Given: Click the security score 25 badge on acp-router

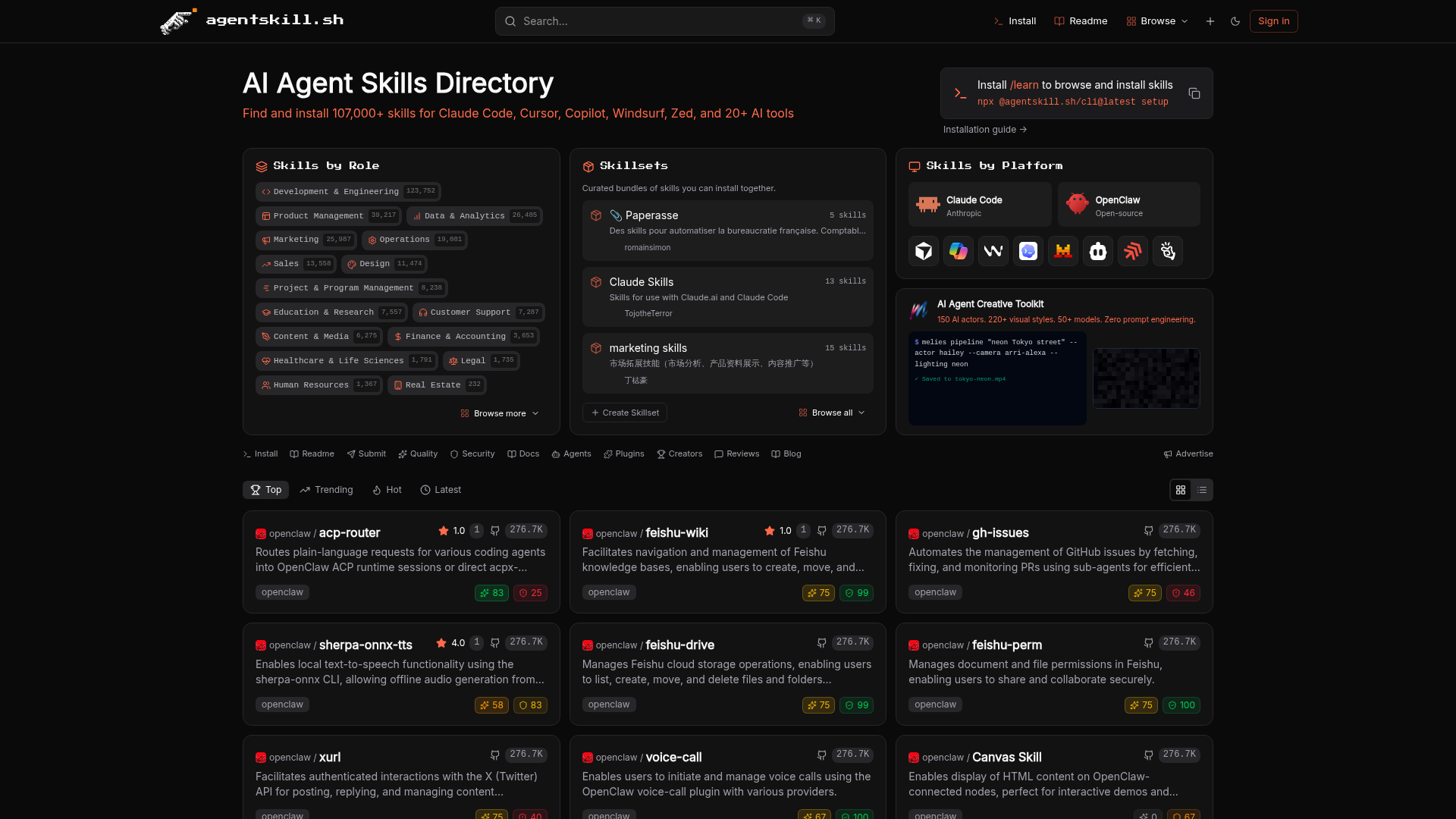Looking at the screenshot, I should click(x=530, y=593).
